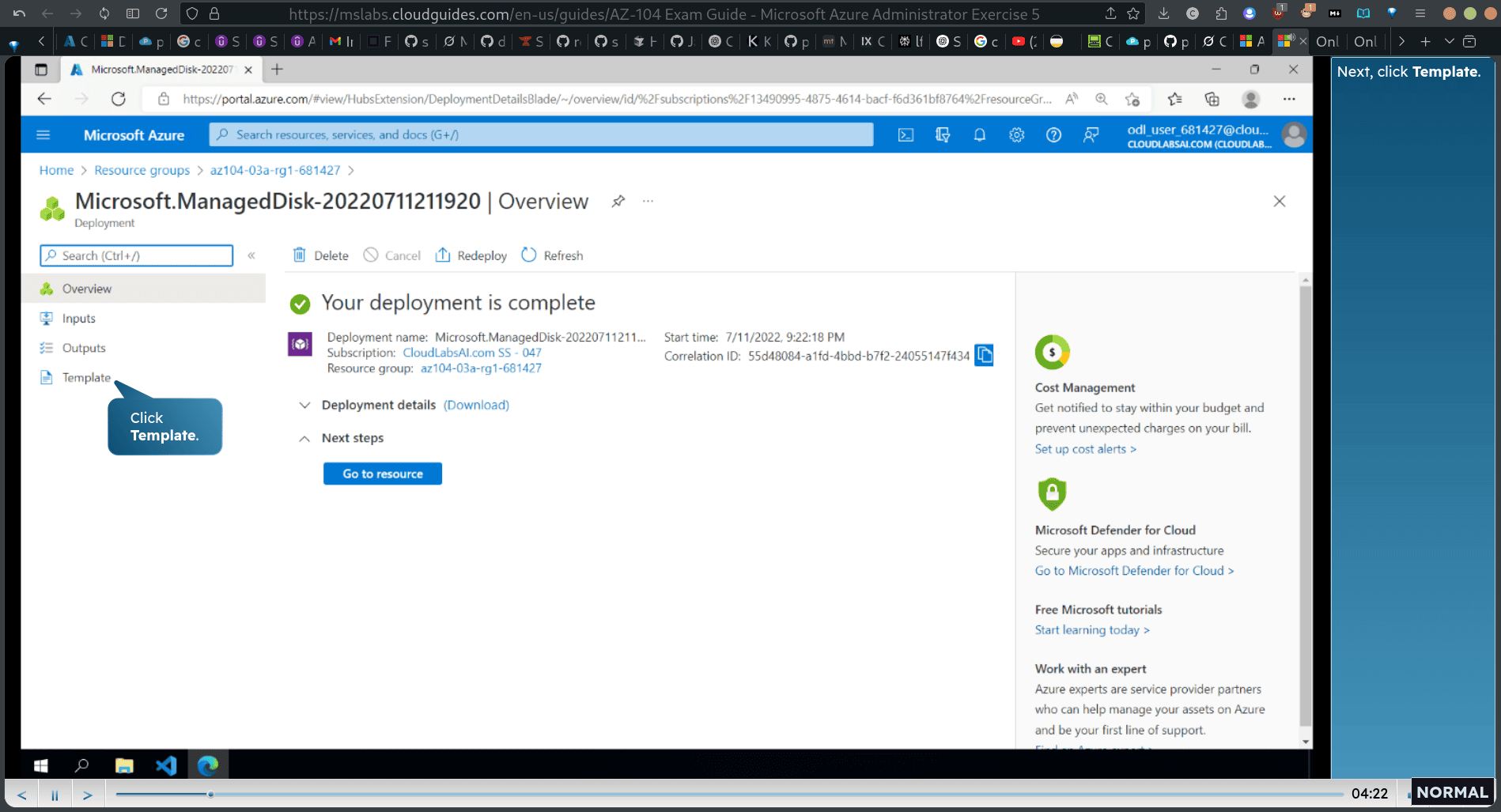Open Windows taskbar search

pyautogui.click(x=81, y=765)
